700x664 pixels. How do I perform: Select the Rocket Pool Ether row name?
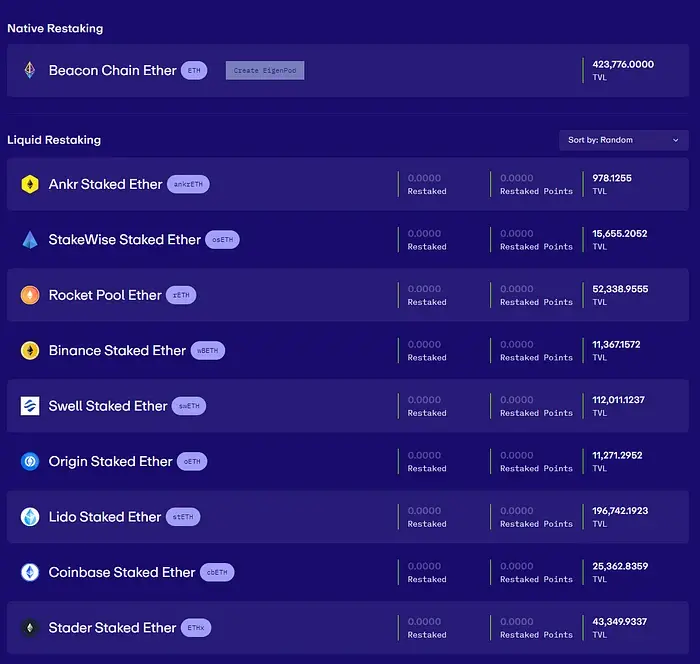(105, 295)
